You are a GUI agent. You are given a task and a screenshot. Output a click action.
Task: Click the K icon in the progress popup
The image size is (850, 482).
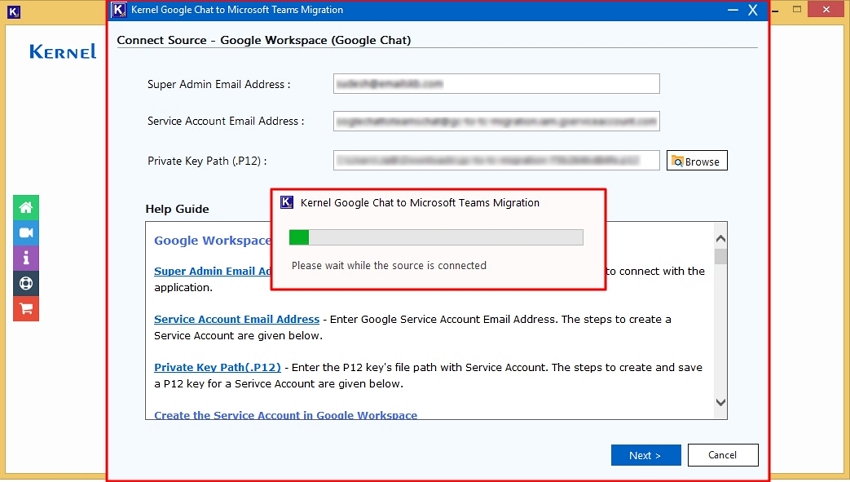point(287,203)
